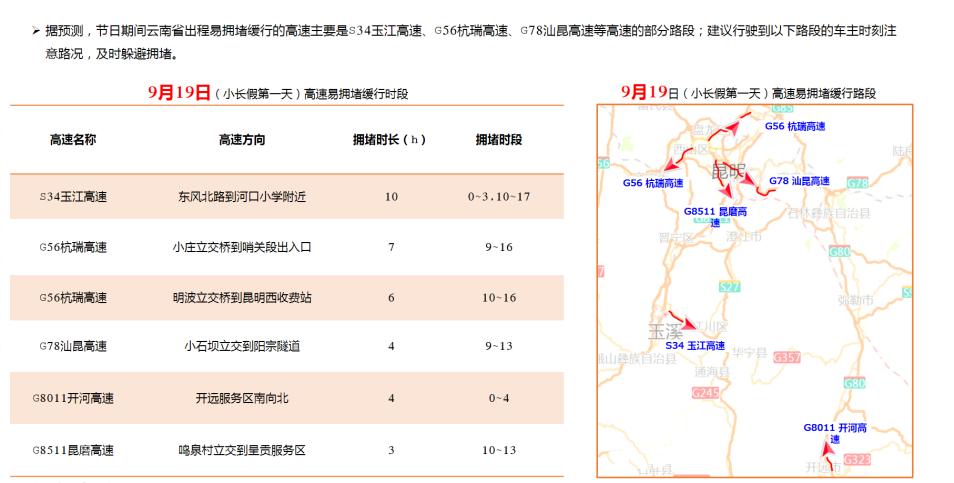Screen dimensions: 954x483
Task: Click the G8511昆磨高速 table row name
Action: click(73, 450)
